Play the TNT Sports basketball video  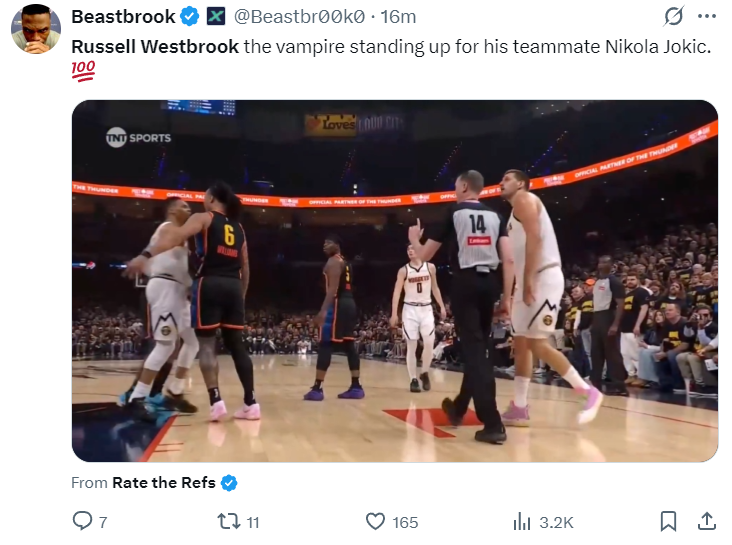pos(394,281)
